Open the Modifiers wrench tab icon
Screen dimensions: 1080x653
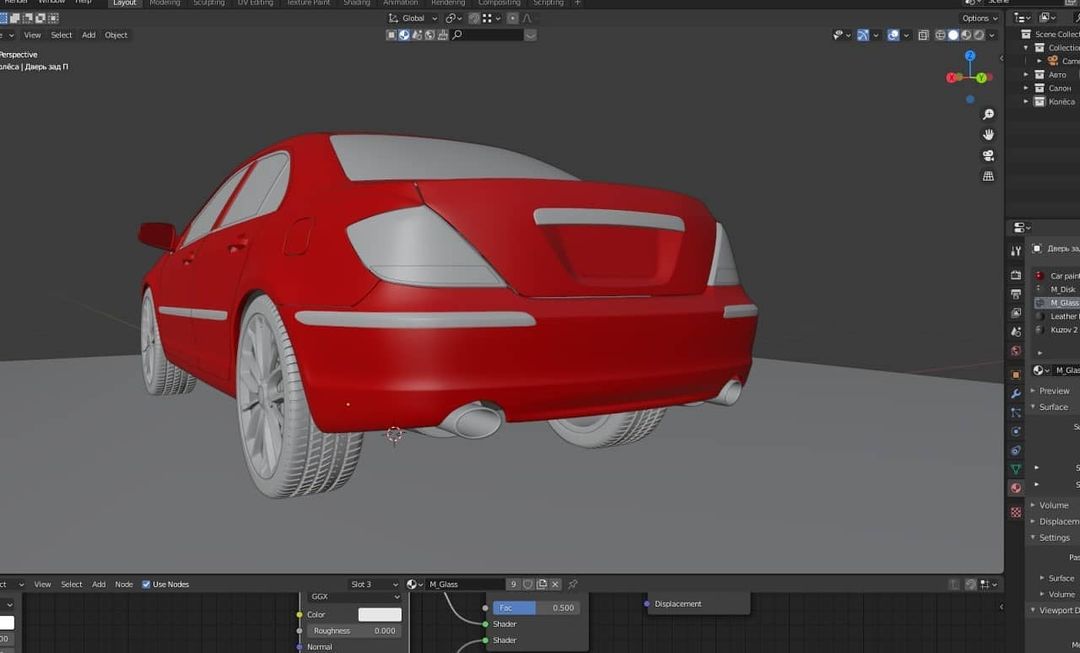coord(1016,393)
